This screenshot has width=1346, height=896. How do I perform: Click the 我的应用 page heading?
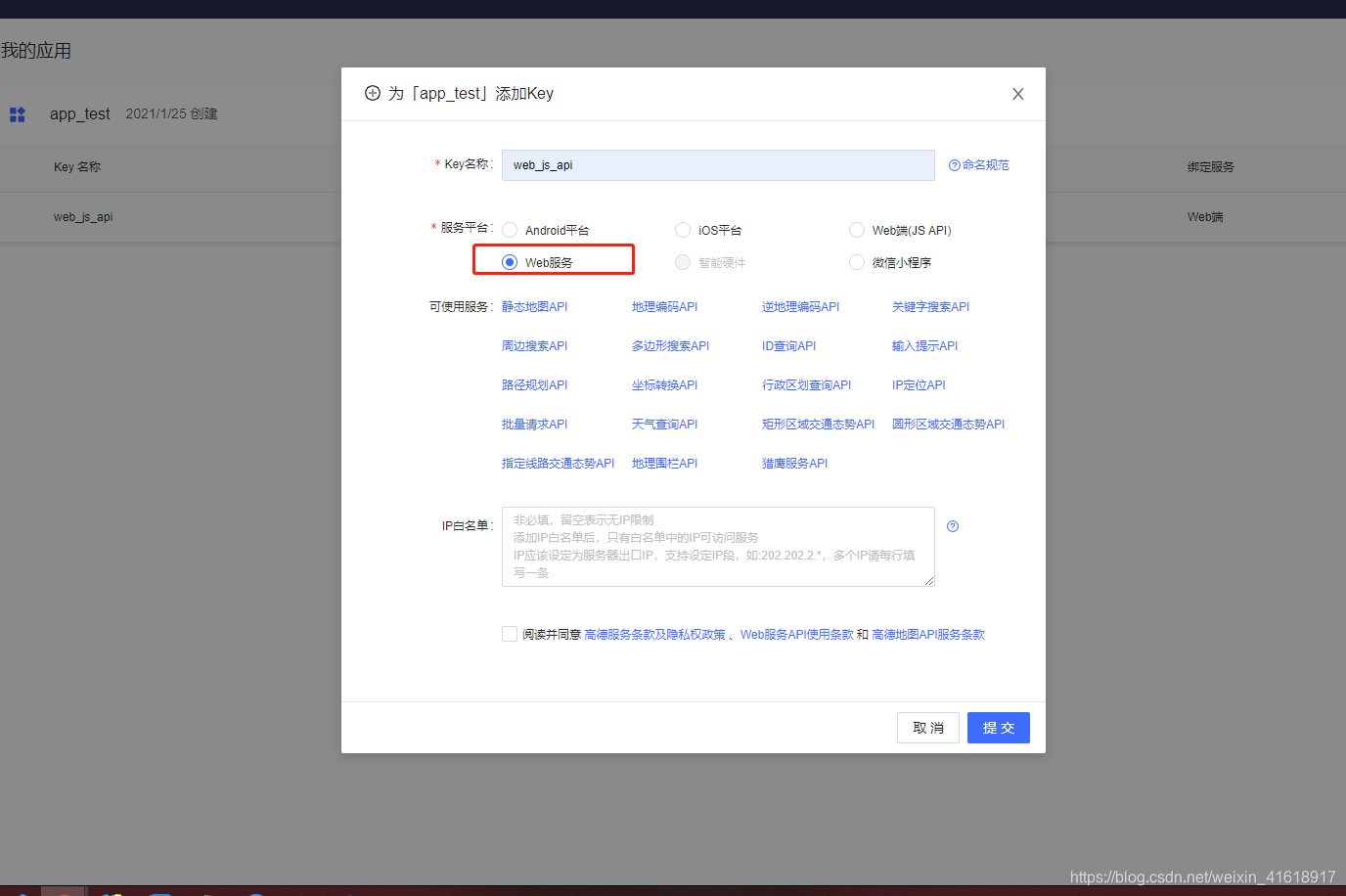[x=36, y=51]
